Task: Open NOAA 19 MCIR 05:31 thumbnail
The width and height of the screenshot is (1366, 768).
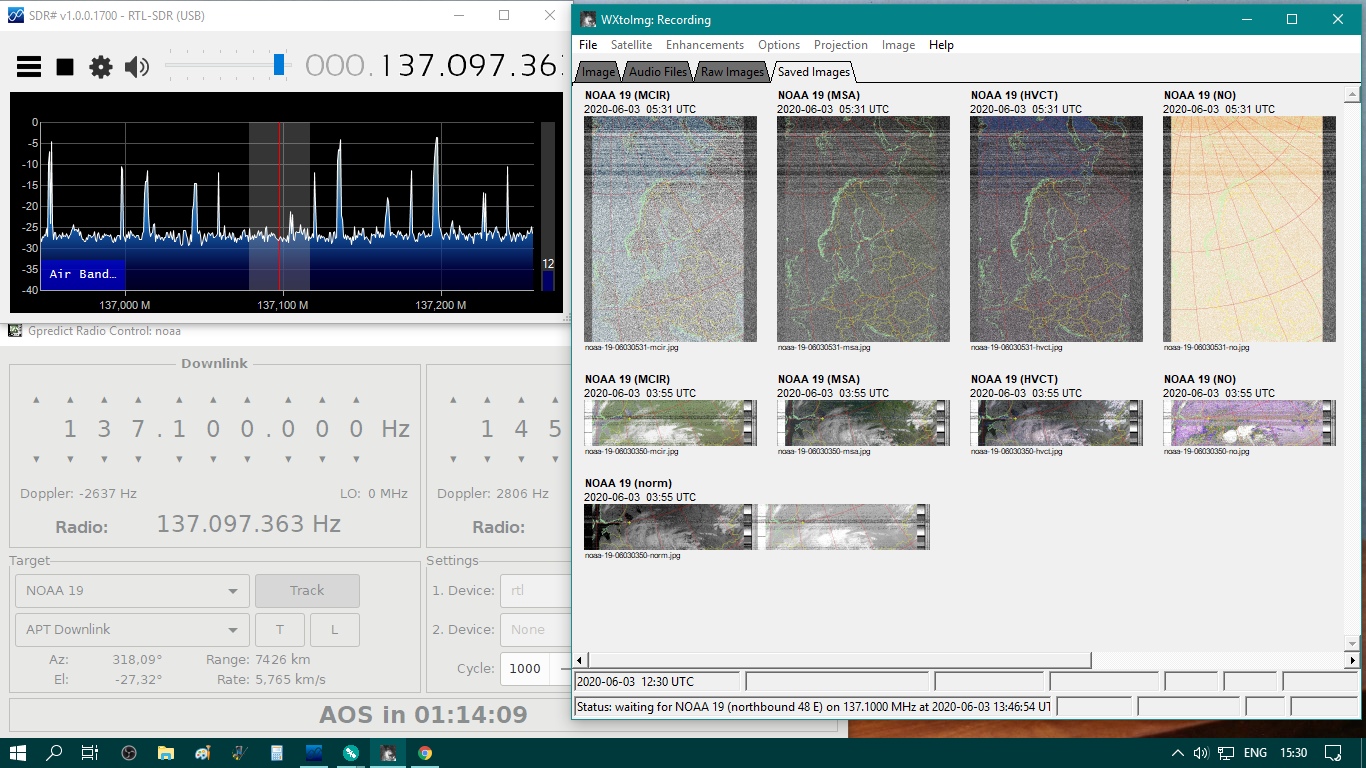Action: pos(670,229)
